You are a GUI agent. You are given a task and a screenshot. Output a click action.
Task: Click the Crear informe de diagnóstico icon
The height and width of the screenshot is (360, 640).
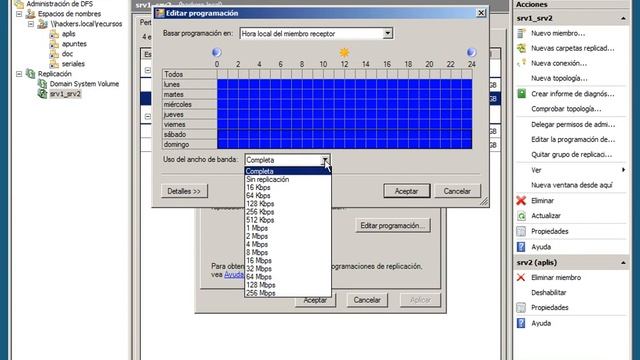tap(521, 93)
